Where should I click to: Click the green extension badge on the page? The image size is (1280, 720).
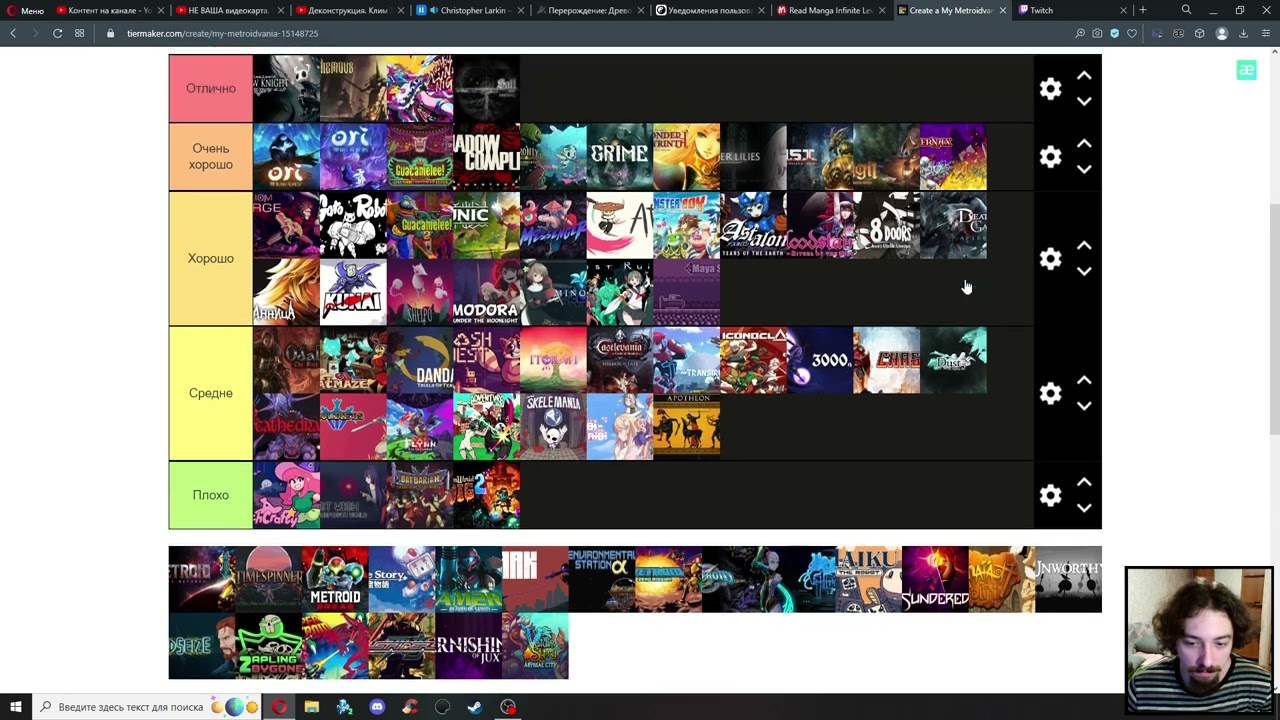1246,70
